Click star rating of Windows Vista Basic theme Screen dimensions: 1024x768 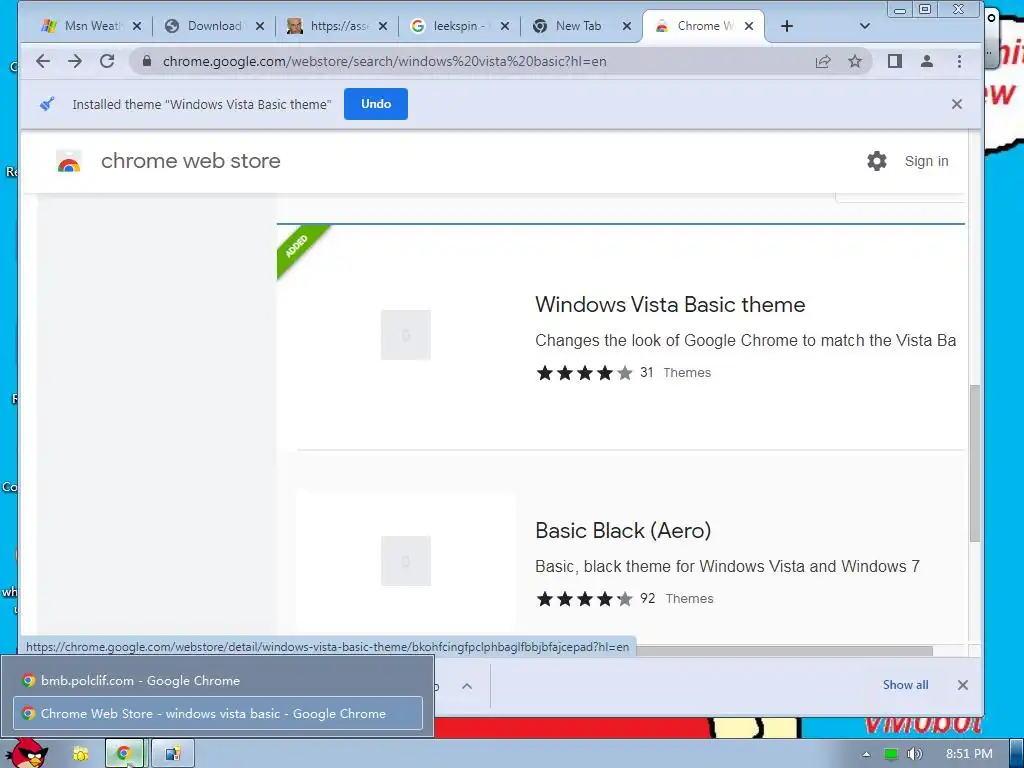tap(584, 373)
